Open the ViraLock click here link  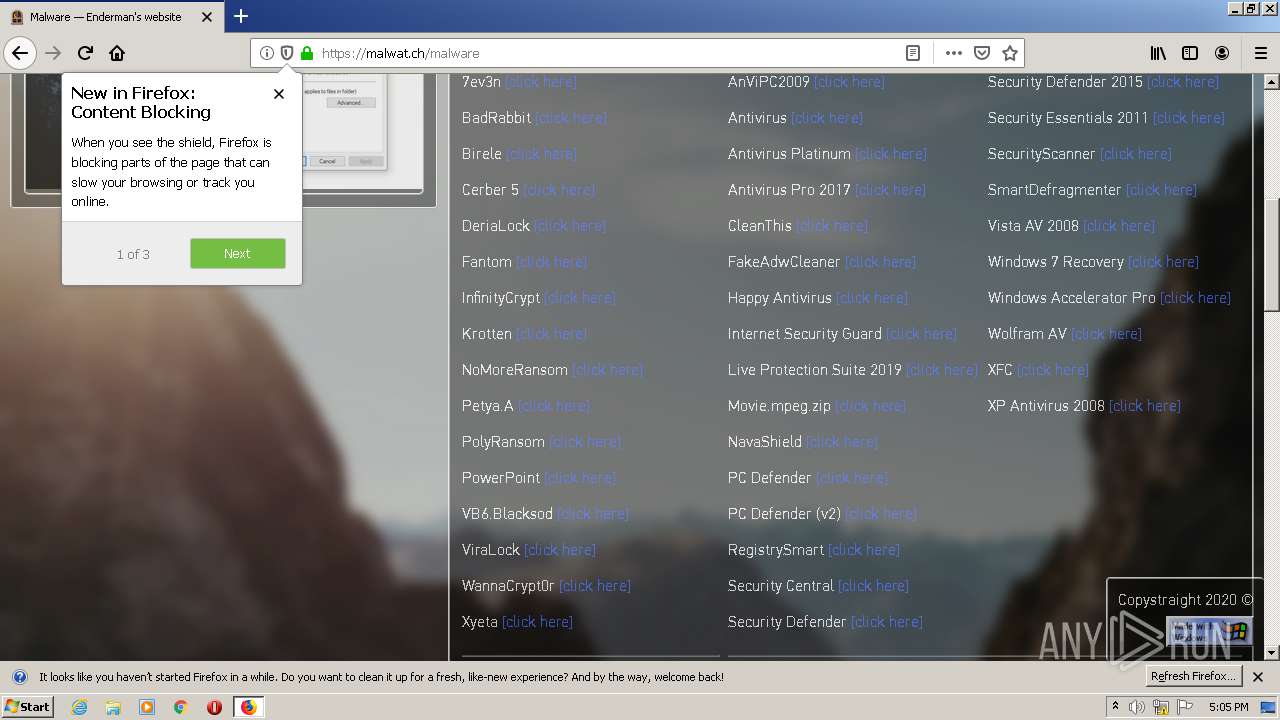560,550
